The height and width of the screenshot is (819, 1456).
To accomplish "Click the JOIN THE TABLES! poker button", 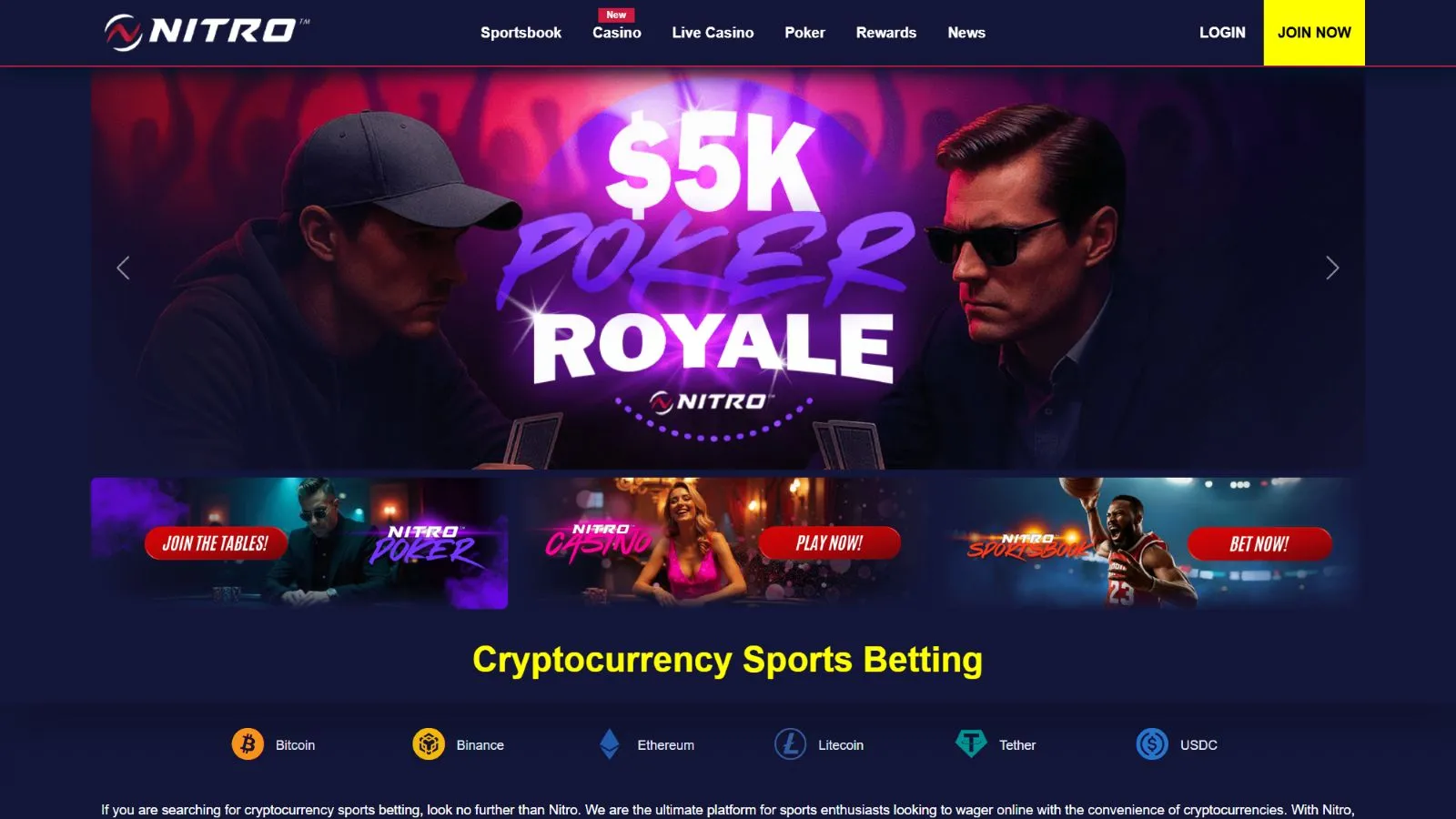I will (216, 543).
